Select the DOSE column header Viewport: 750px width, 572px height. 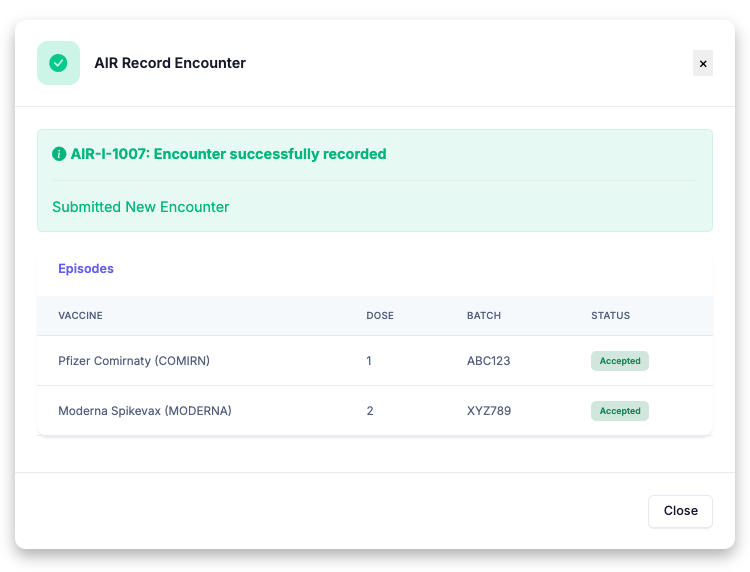click(380, 316)
